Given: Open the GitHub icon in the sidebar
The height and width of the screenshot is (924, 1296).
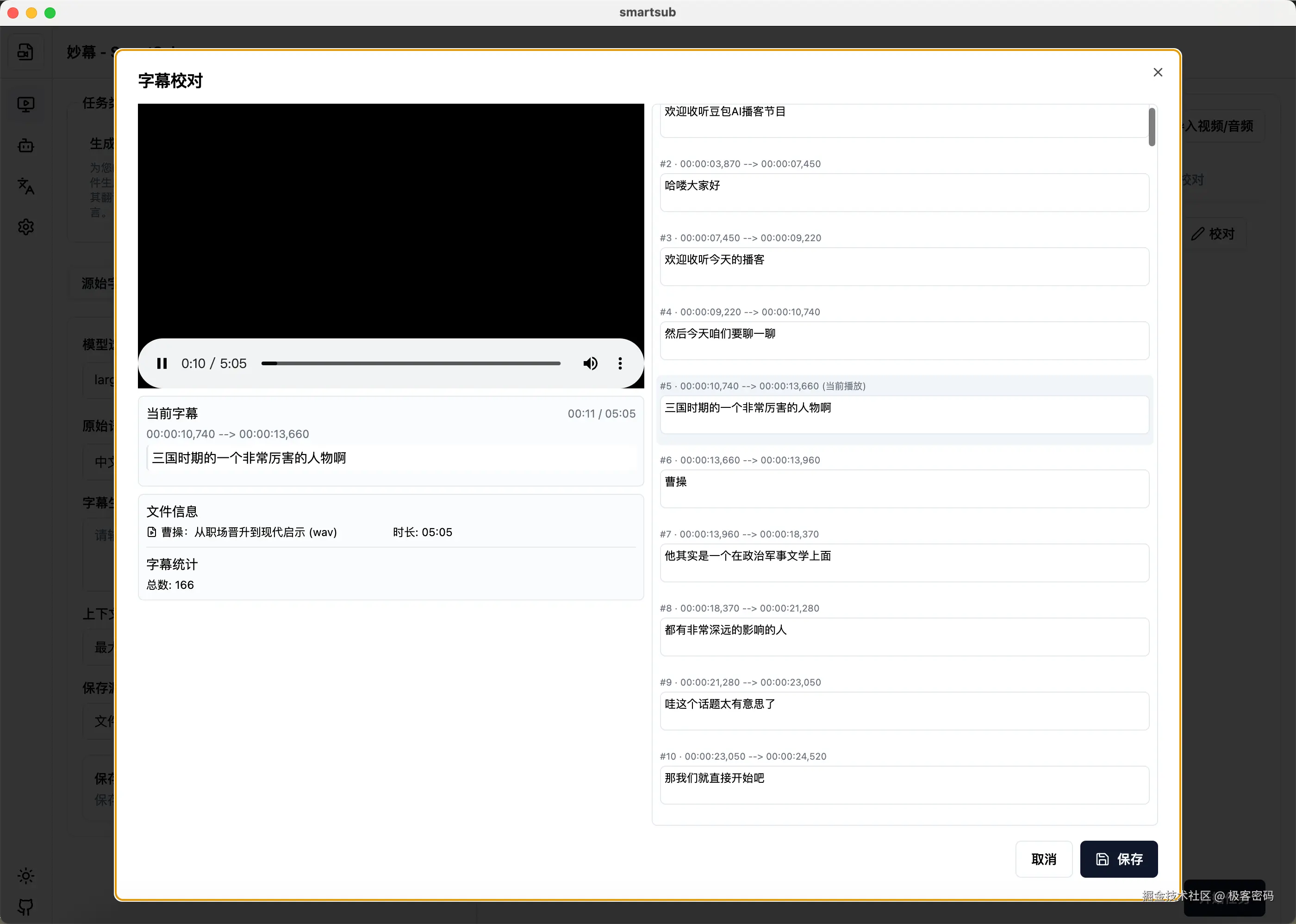Looking at the screenshot, I should click(25, 906).
